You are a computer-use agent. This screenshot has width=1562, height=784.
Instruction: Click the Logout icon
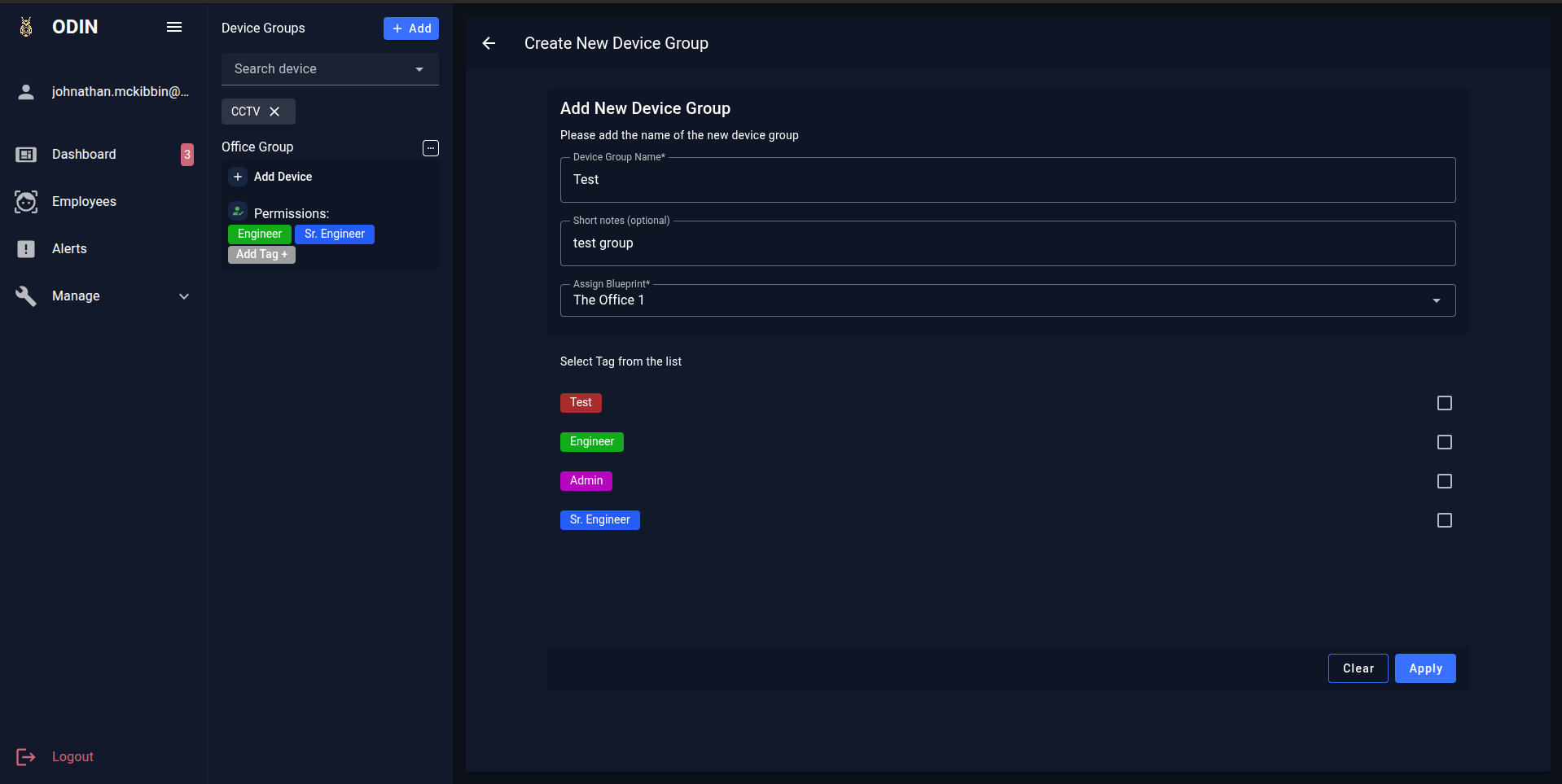coord(26,757)
